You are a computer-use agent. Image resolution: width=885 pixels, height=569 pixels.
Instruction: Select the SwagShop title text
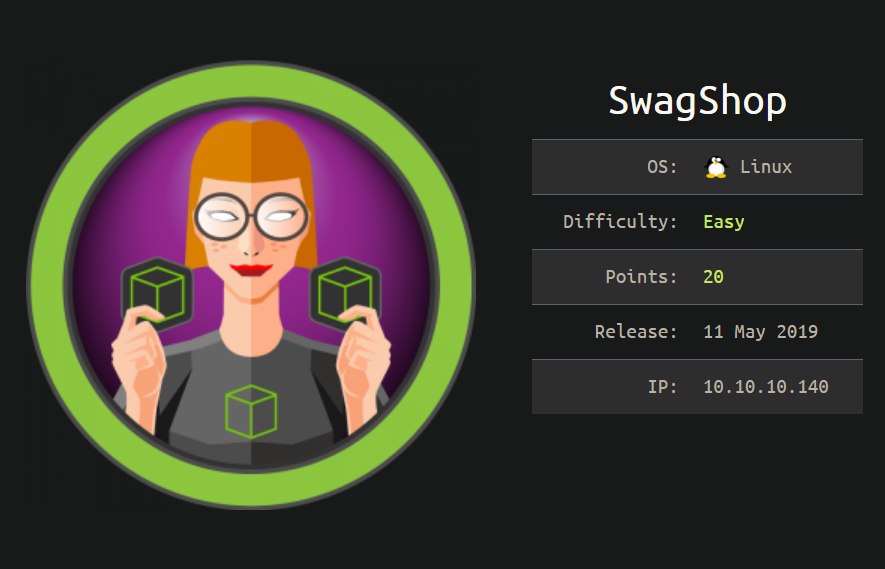click(698, 101)
